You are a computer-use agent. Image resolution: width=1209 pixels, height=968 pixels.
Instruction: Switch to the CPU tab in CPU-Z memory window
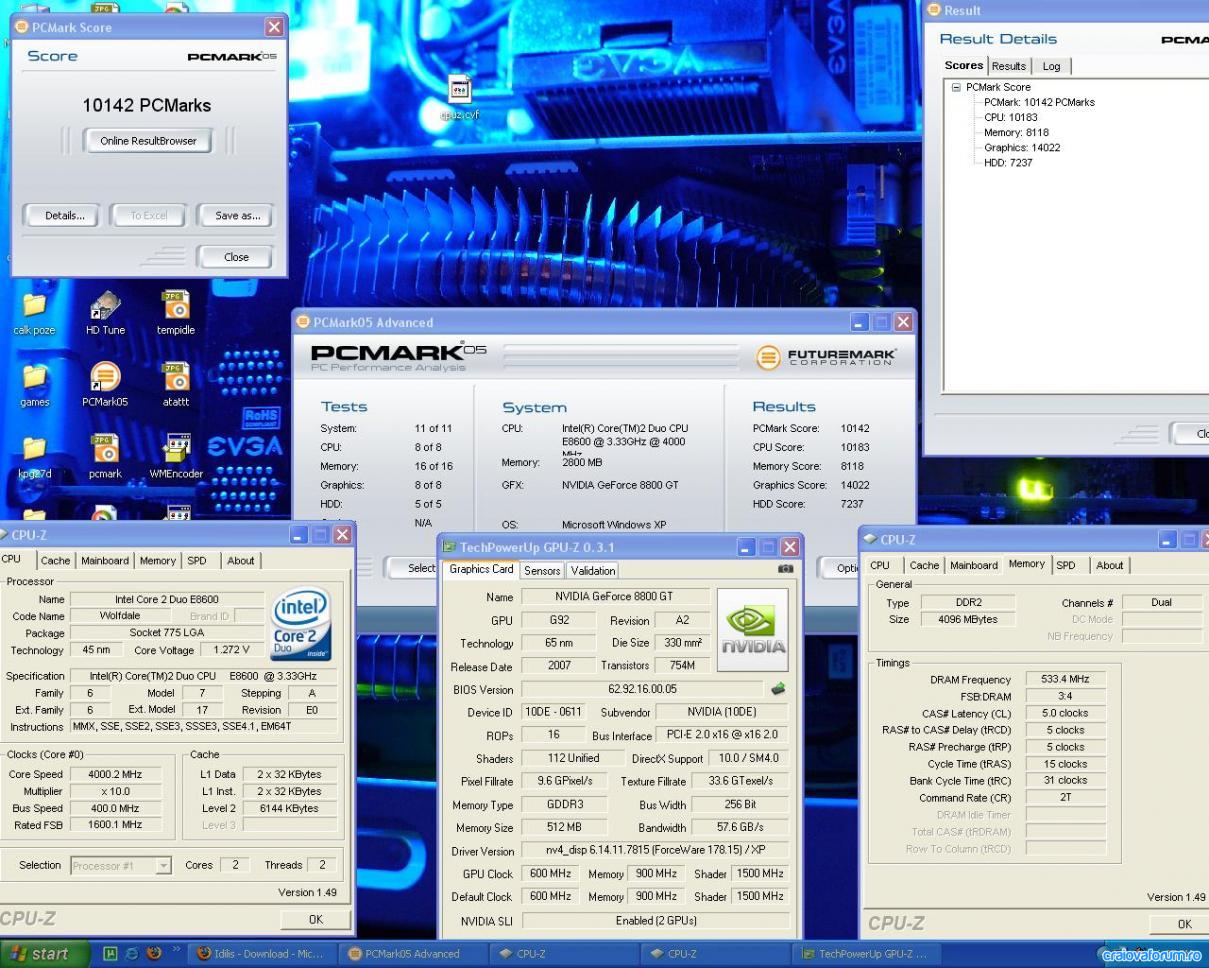pos(880,566)
